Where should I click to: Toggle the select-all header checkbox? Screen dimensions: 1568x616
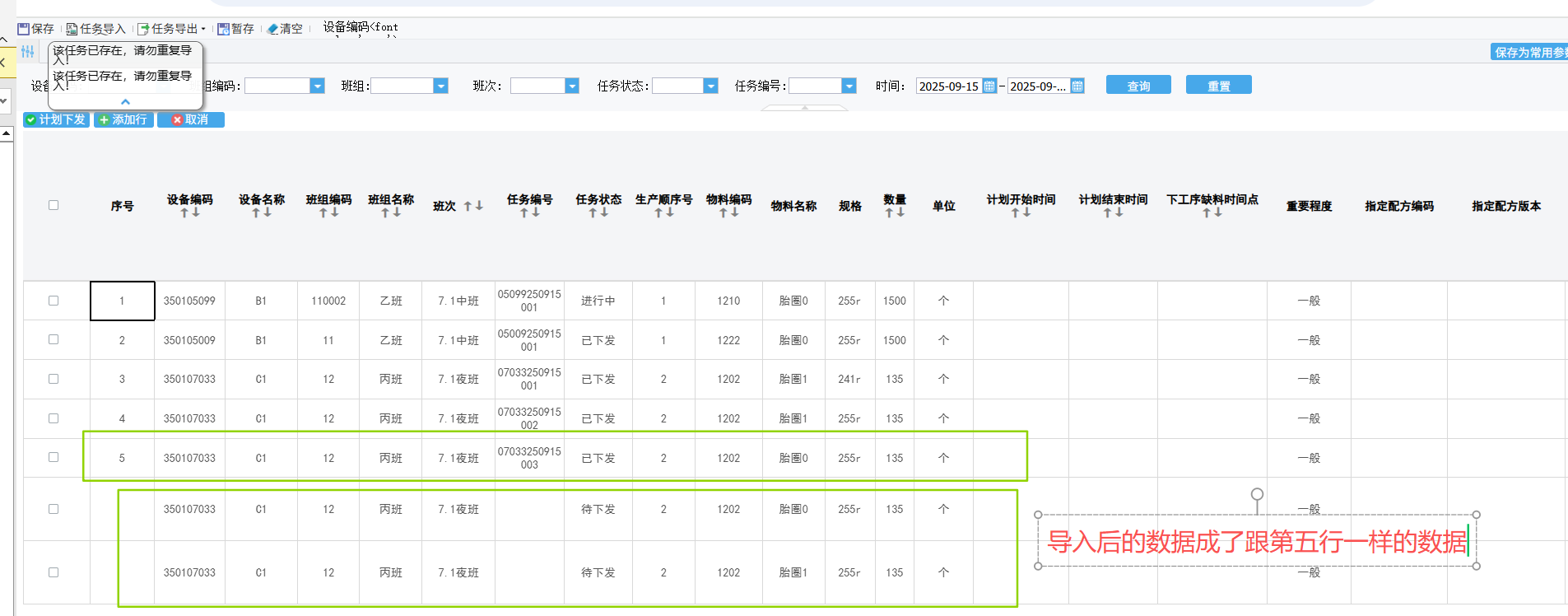click(x=54, y=205)
